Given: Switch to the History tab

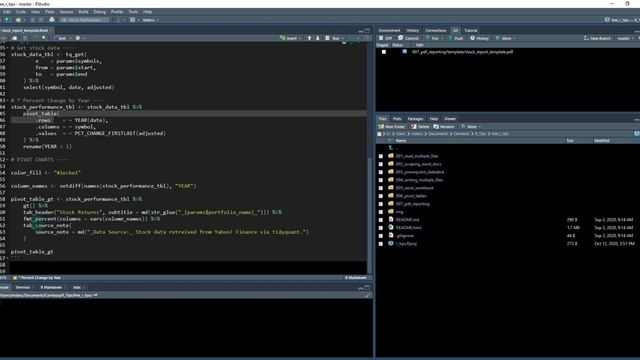Looking at the screenshot, I should point(412,30).
